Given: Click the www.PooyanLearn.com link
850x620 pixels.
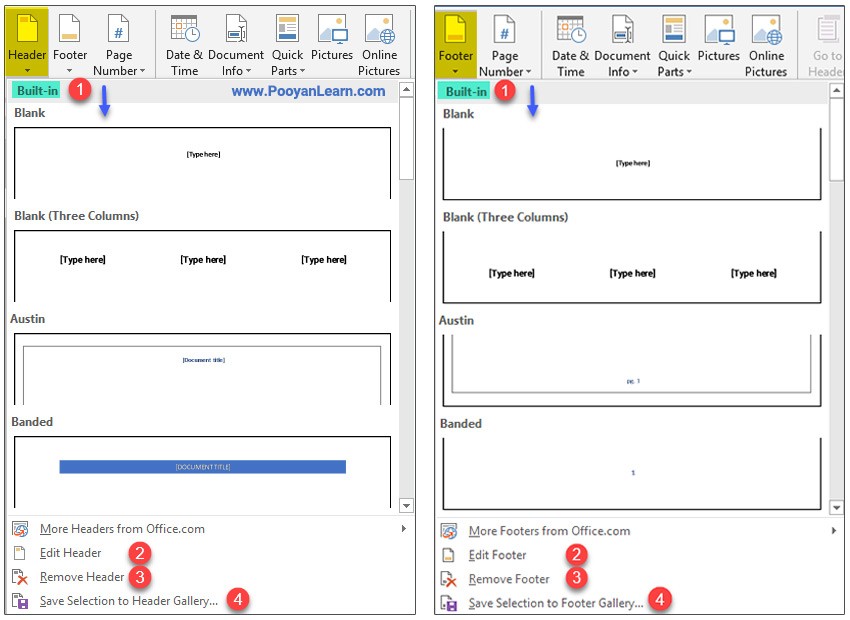Looking at the screenshot, I should 308,91.
